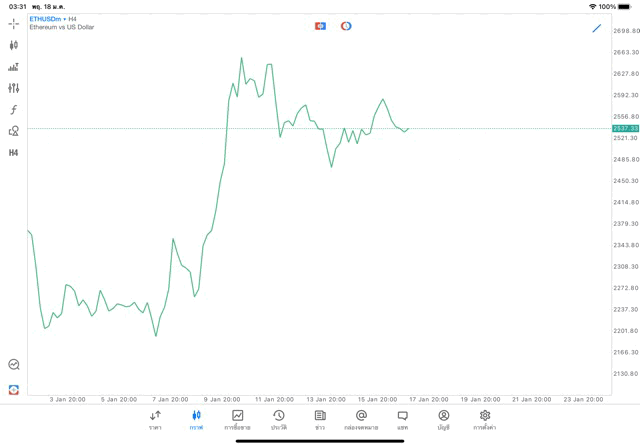Viewport: 640px width, 447px height.
Task: Open the การตั้งค่า (Settings) tab
Action: [x=485, y=419]
